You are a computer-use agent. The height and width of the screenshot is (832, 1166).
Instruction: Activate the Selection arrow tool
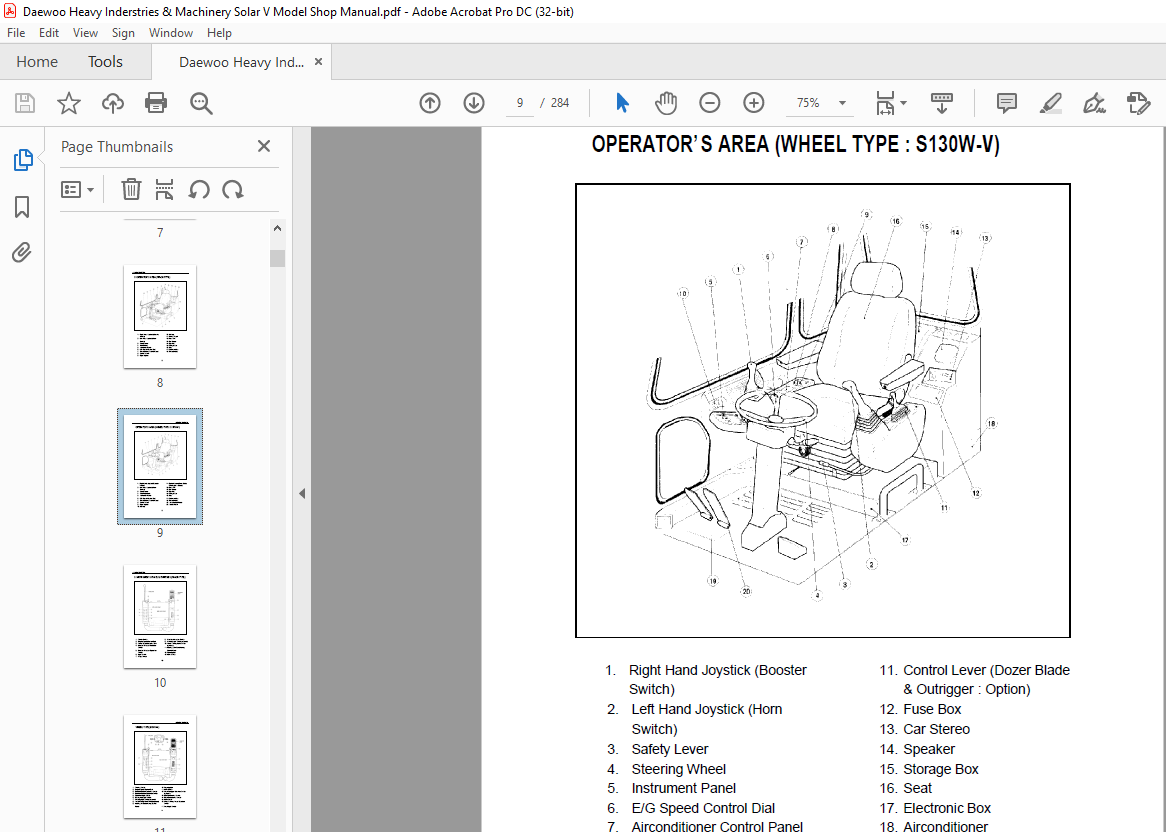tap(622, 103)
